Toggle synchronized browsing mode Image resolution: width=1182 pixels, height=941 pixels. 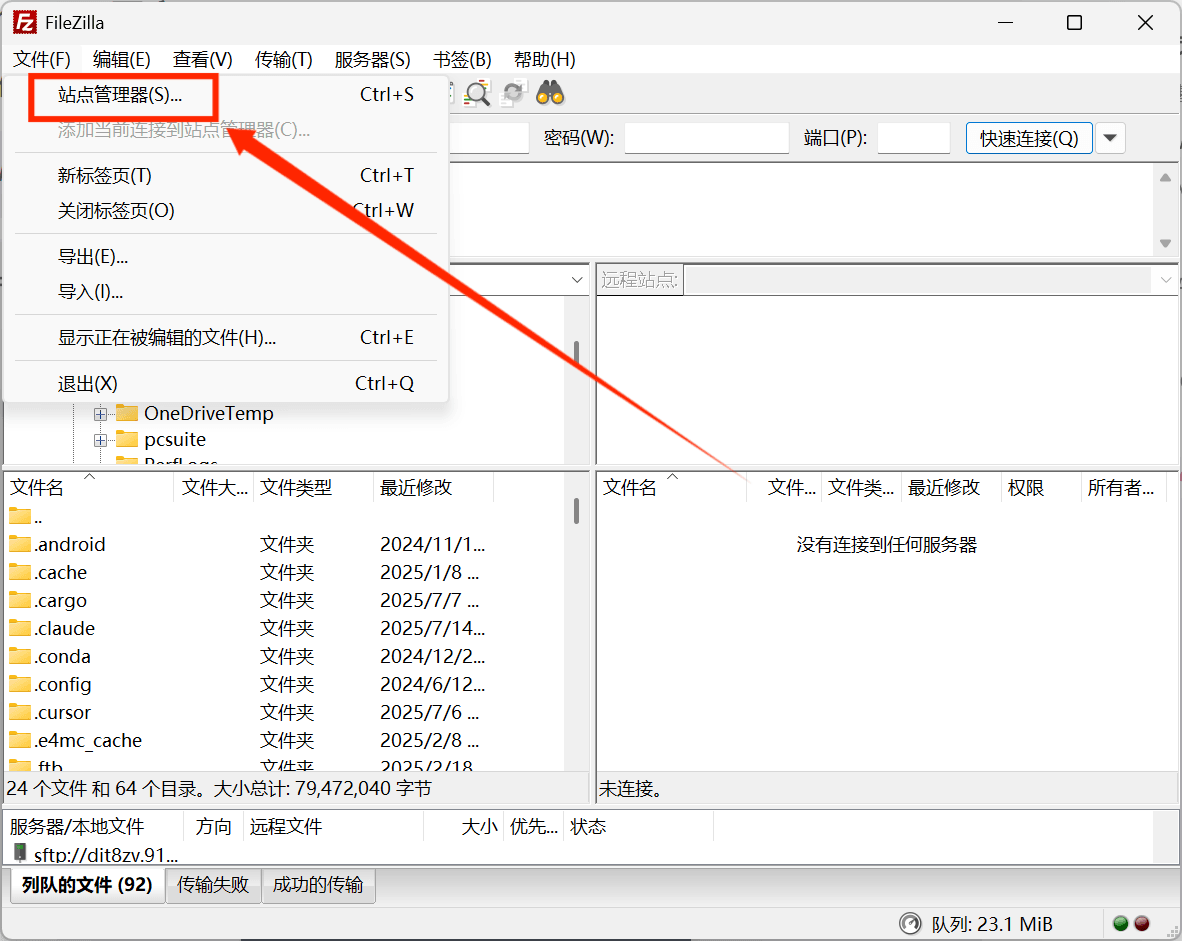513,93
